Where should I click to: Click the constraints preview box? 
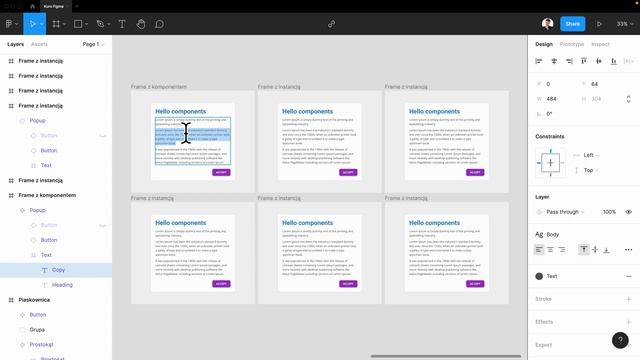click(x=550, y=163)
